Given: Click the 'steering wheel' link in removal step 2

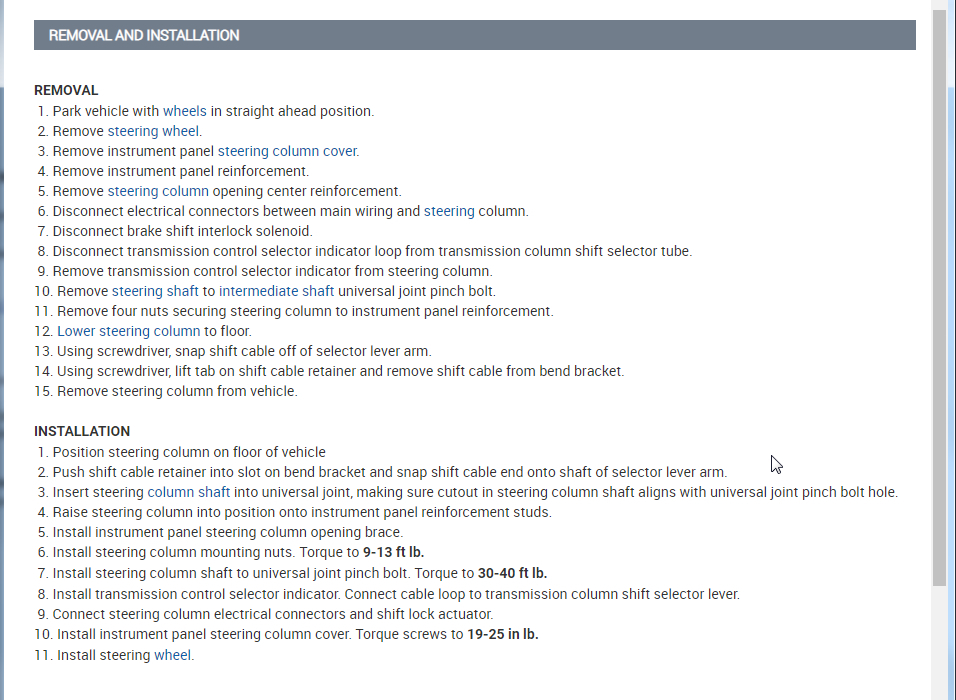Looking at the screenshot, I should click(153, 131).
